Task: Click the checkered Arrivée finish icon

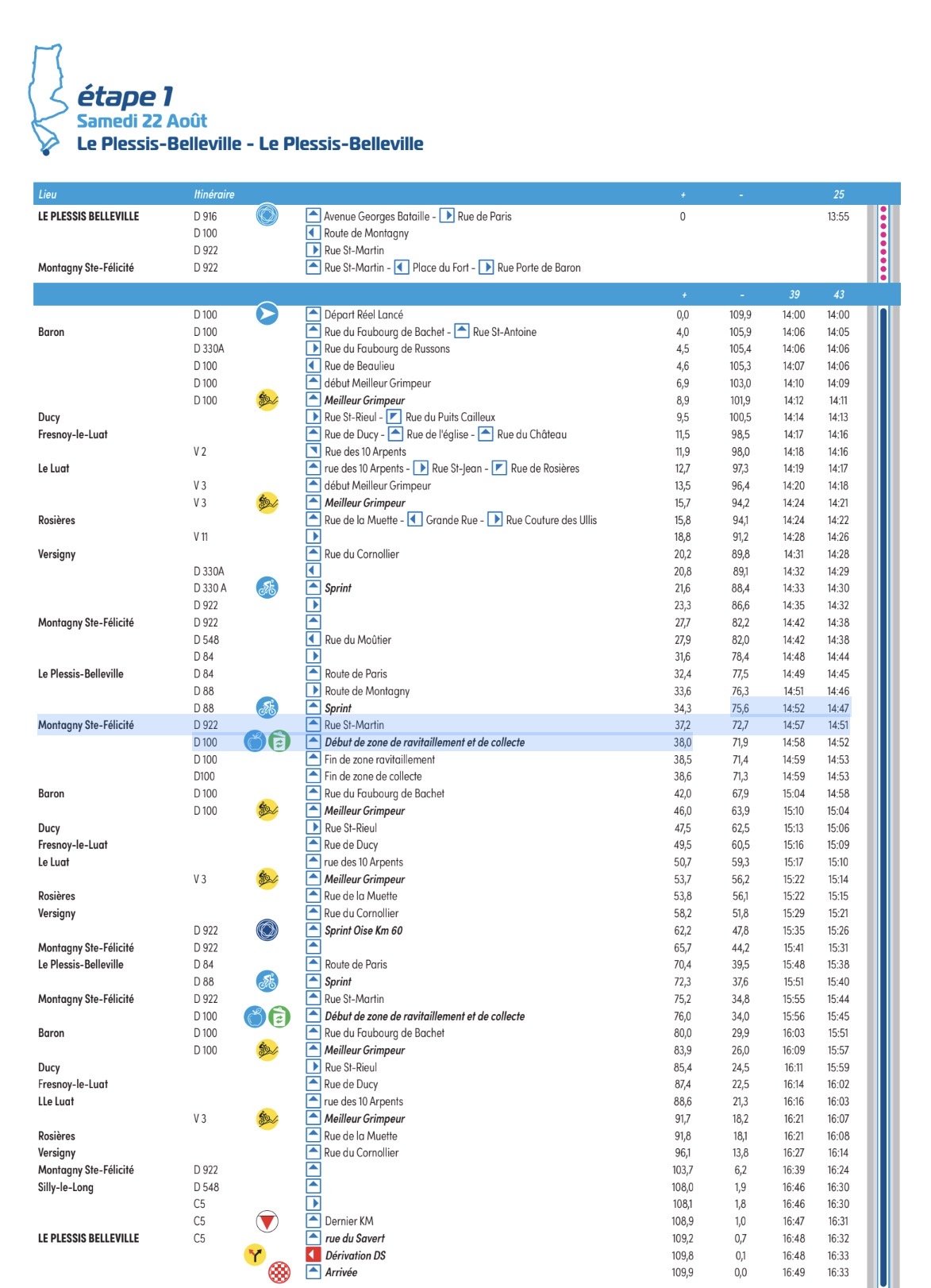Action: pyautogui.click(x=279, y=1272)
